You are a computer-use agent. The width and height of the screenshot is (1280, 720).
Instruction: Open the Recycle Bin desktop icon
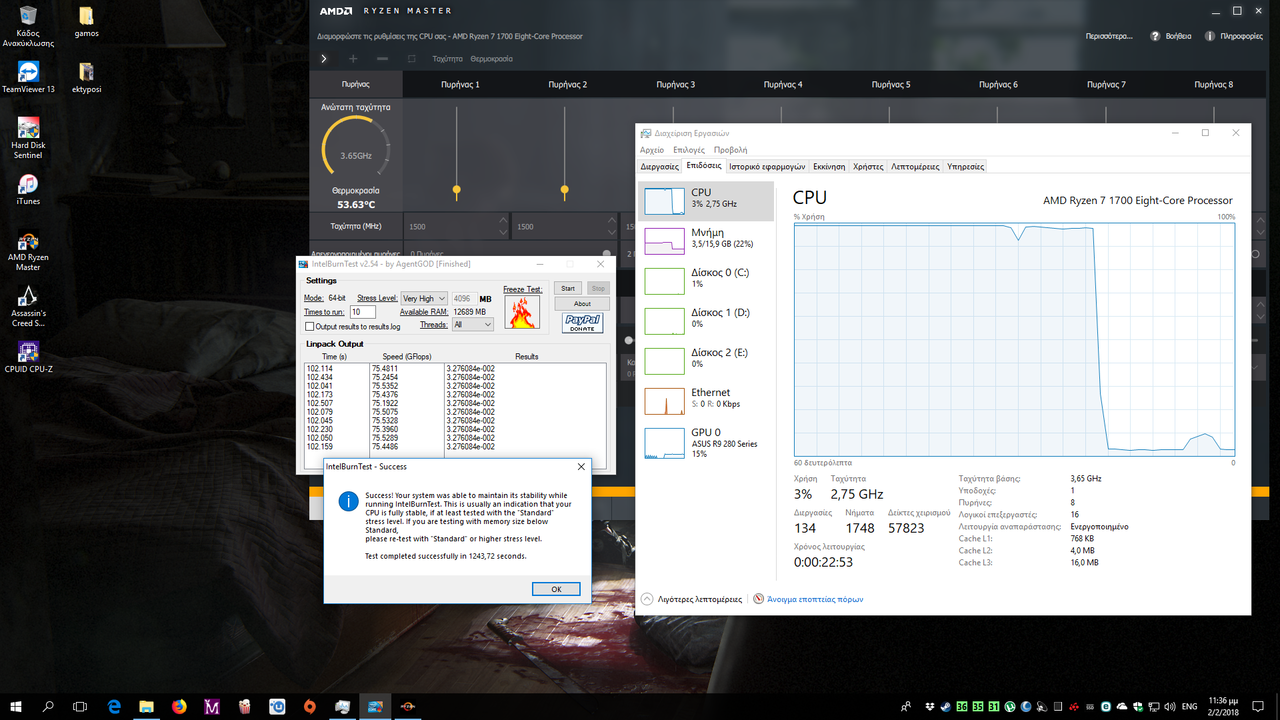[28, 26]
